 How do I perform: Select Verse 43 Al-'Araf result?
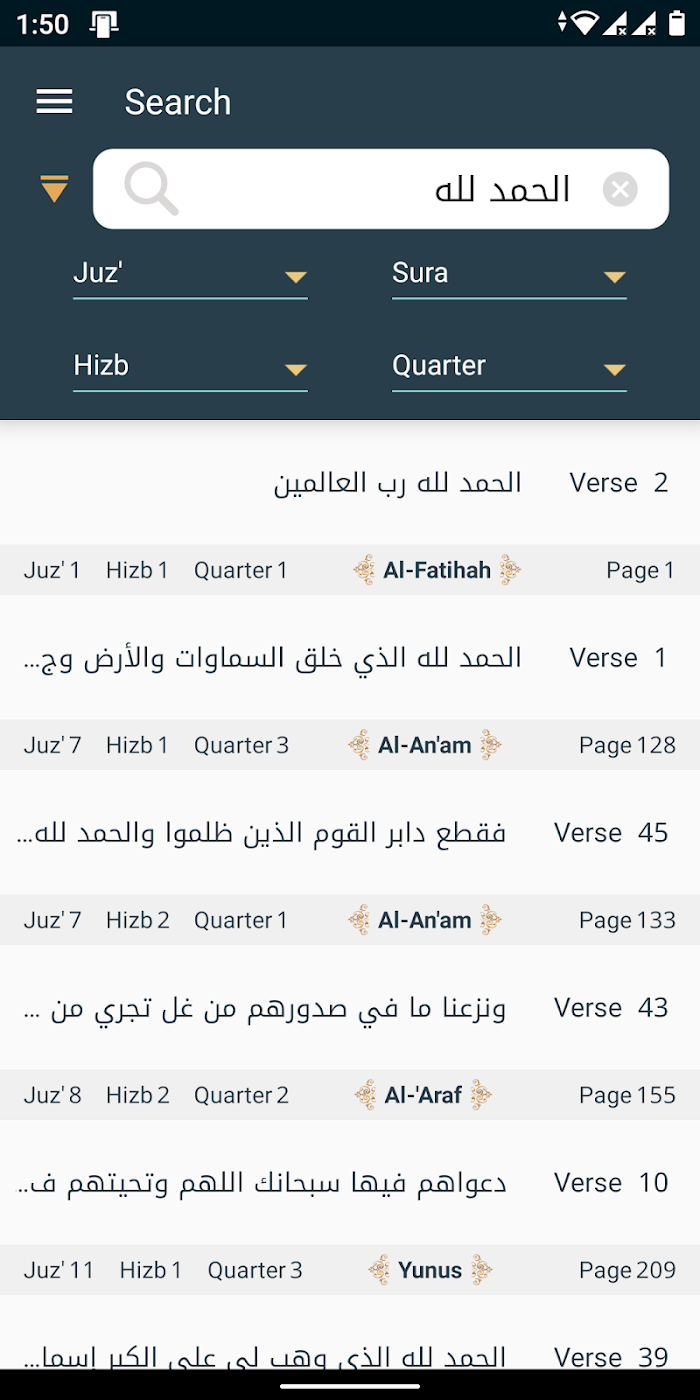click(350, 1008)
